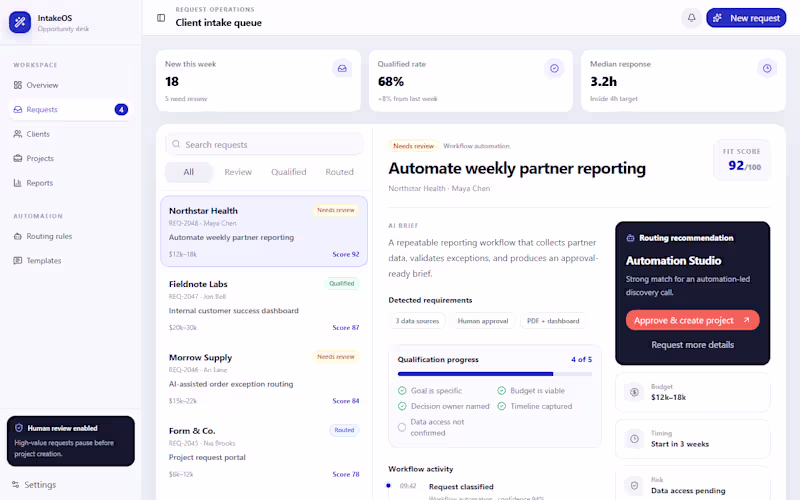Screen dimensions: 800x500
Task: Click the Qualified badge on Fieldnote Labs
Action: coord(342,284)
